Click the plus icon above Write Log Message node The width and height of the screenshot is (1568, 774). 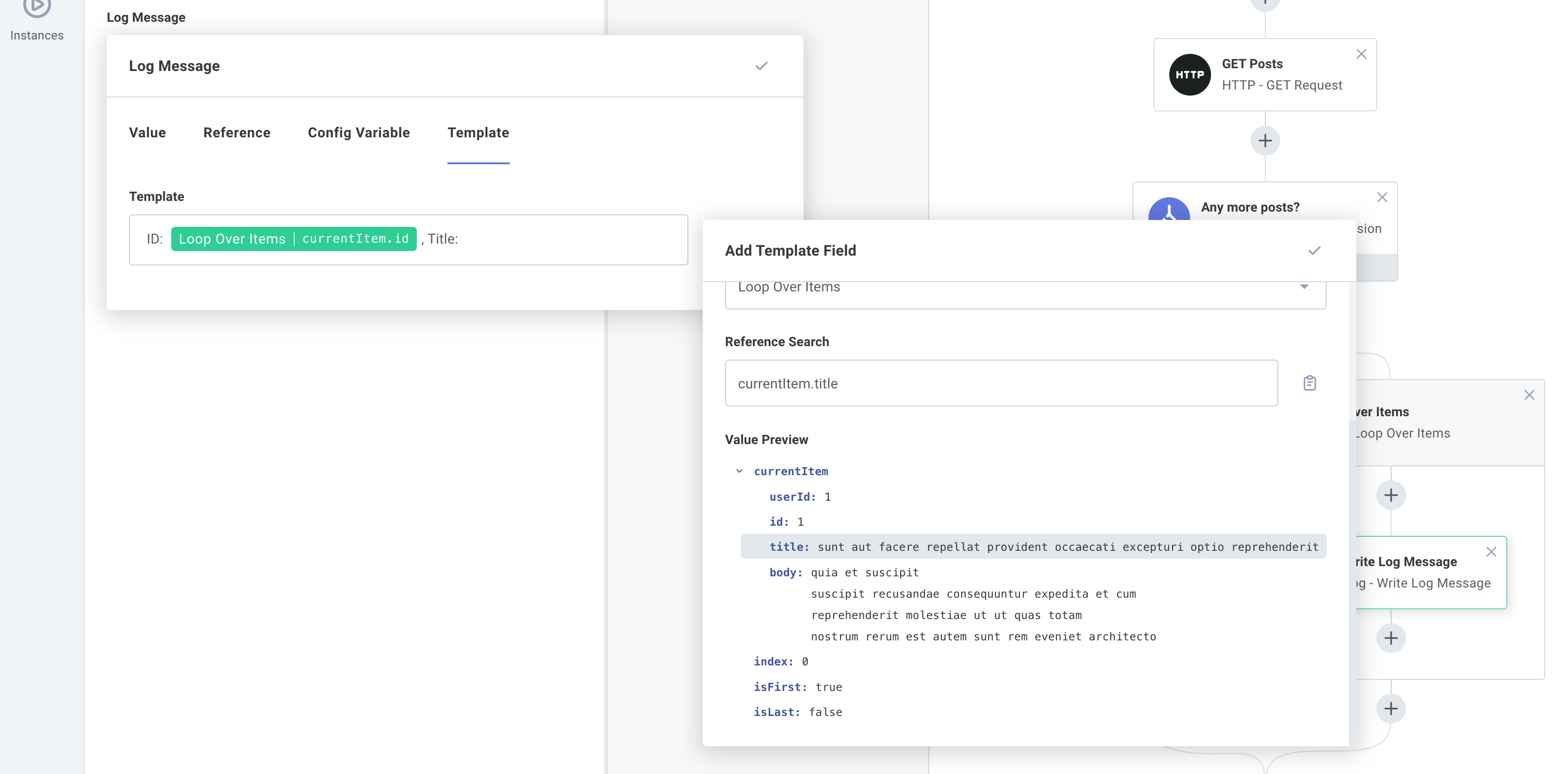click(x=1391, y=495)
